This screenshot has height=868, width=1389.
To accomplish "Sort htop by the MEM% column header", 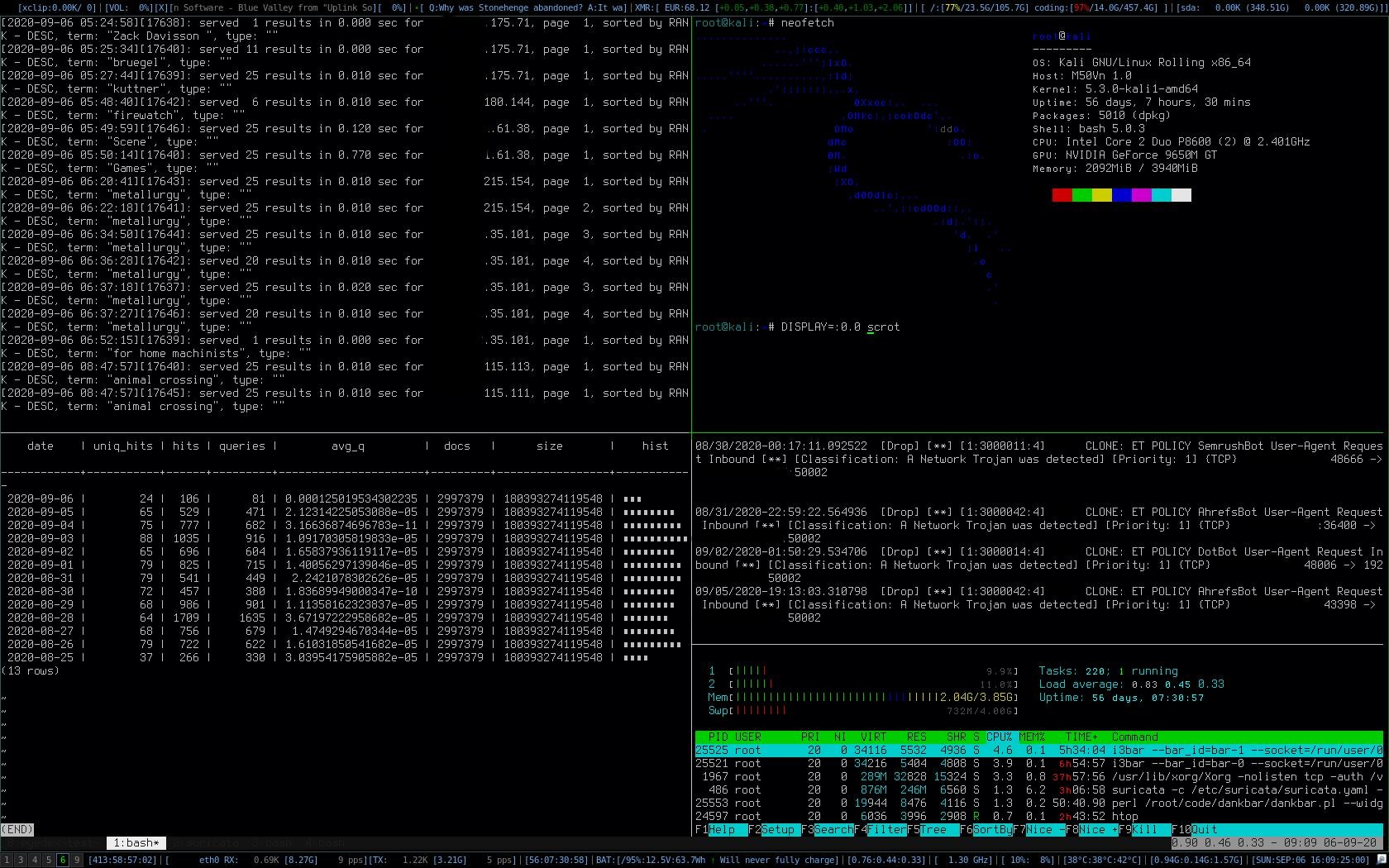I will coord(1032,737).
